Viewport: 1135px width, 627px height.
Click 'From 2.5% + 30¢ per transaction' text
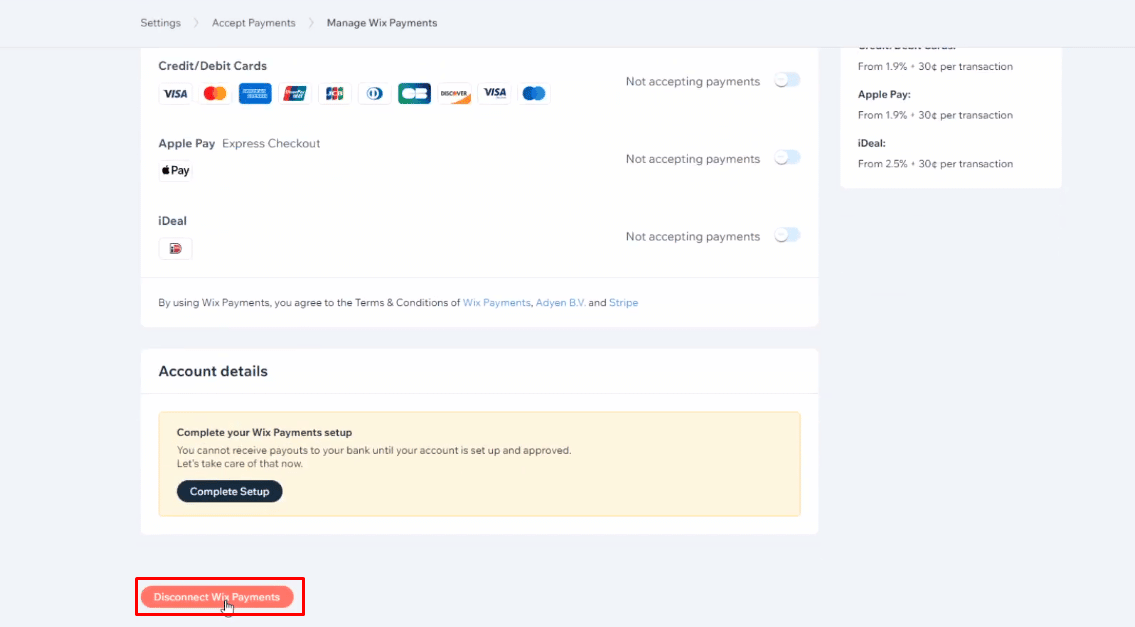pos(935,164)
